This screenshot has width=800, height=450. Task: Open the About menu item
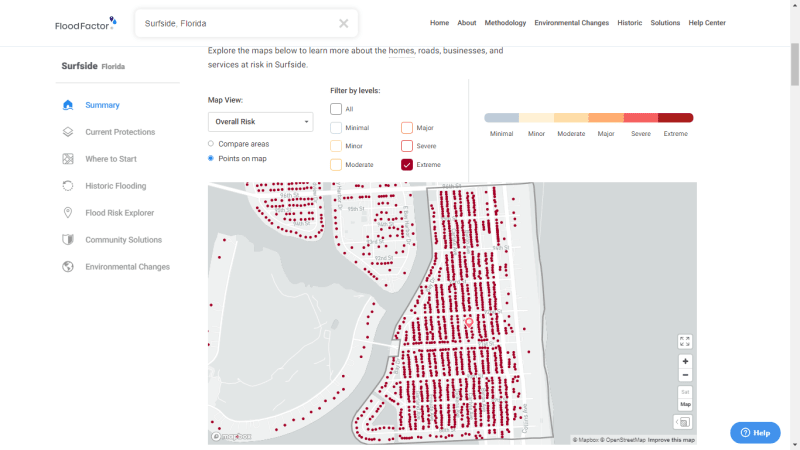point(466,23)
